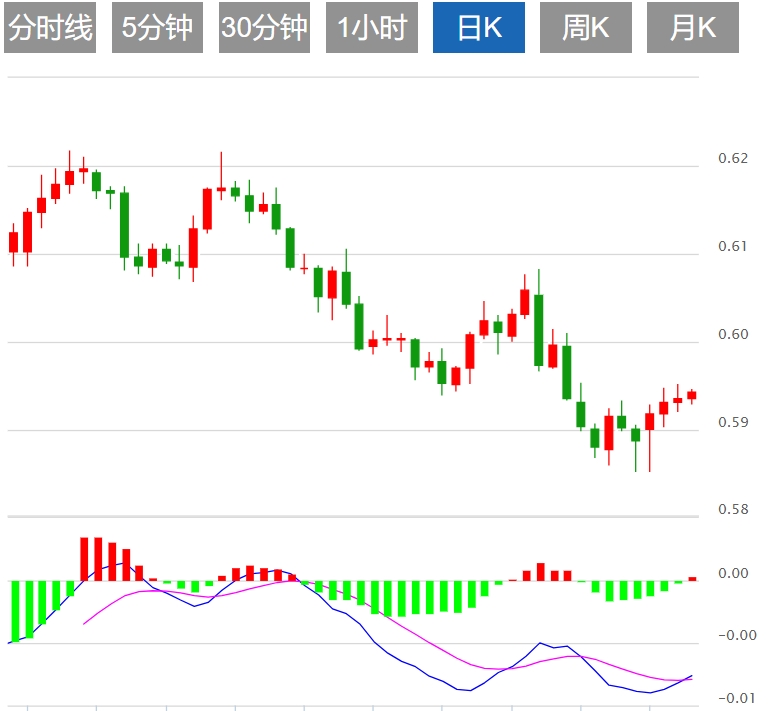Image resolution: width=771 pixels, height=711 pixels.
Task: Click the left start of magenta signal line
Action: point(83,624)
